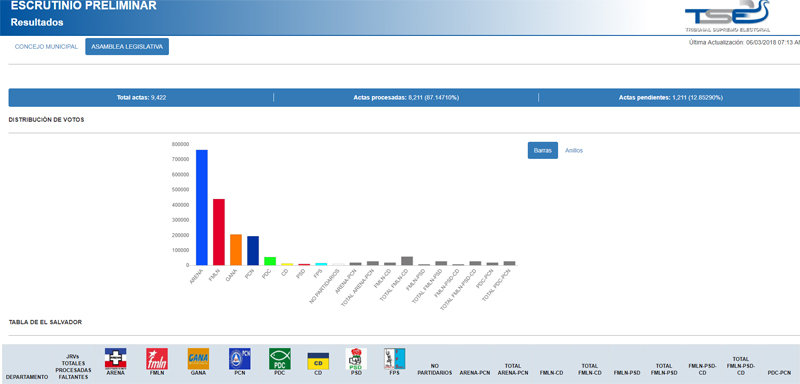Click the red FMLN bar in chart
The image size is (800, 384).
point(219,232)
